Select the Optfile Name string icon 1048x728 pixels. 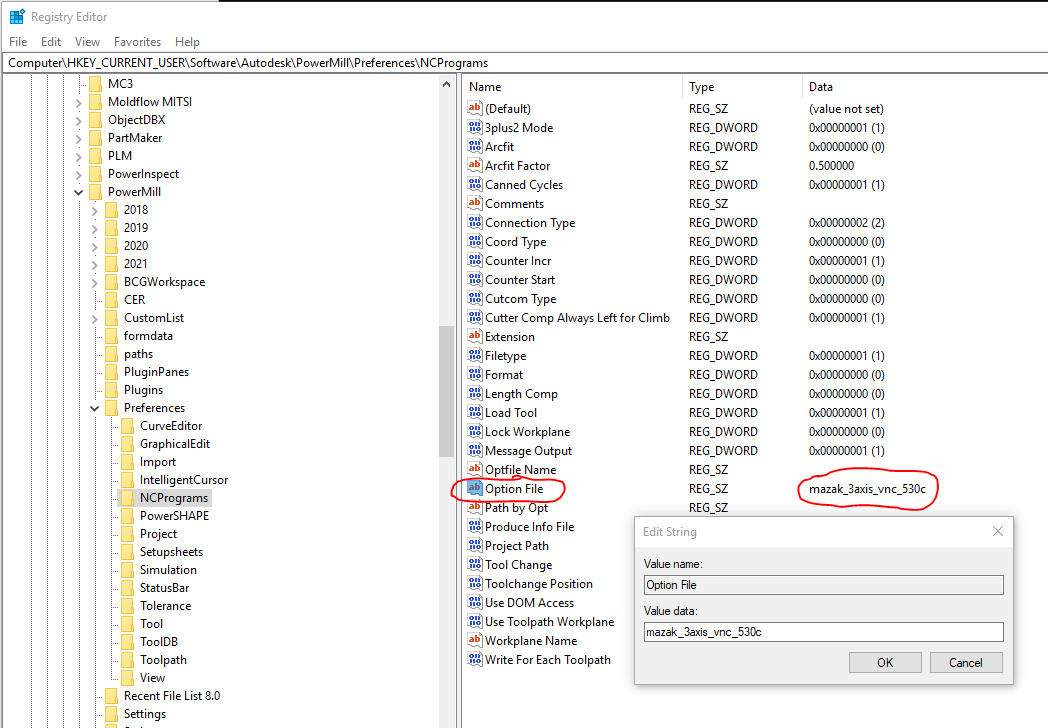pos(475,469)
